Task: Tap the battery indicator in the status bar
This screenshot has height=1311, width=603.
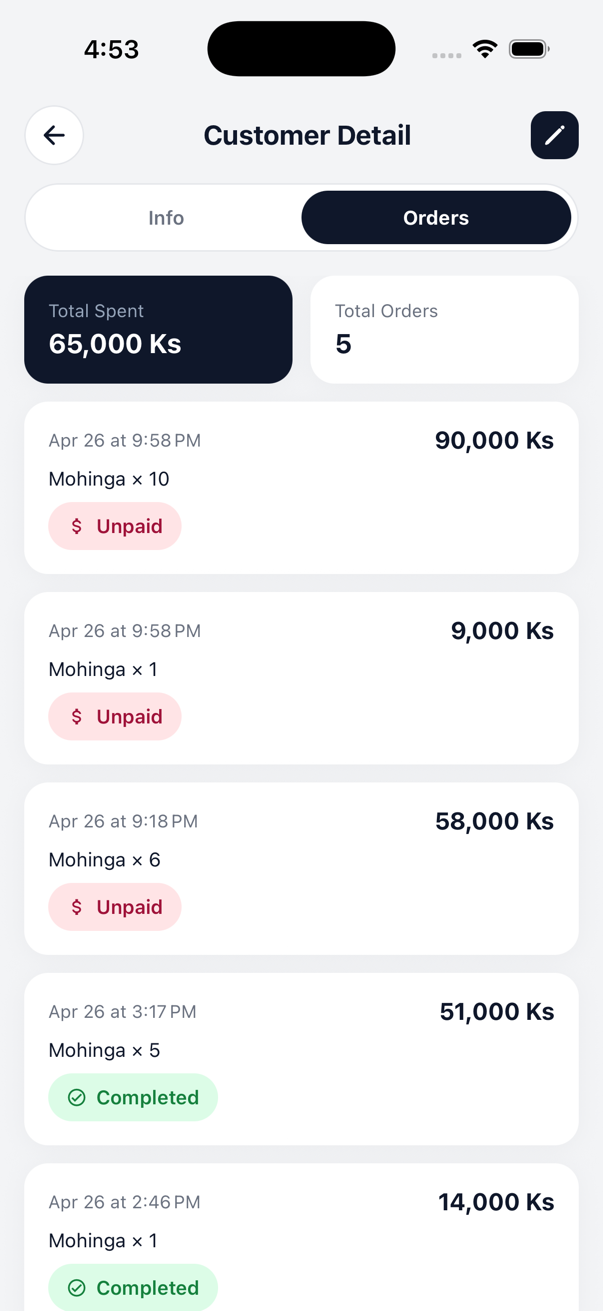Action: [529, 47]
